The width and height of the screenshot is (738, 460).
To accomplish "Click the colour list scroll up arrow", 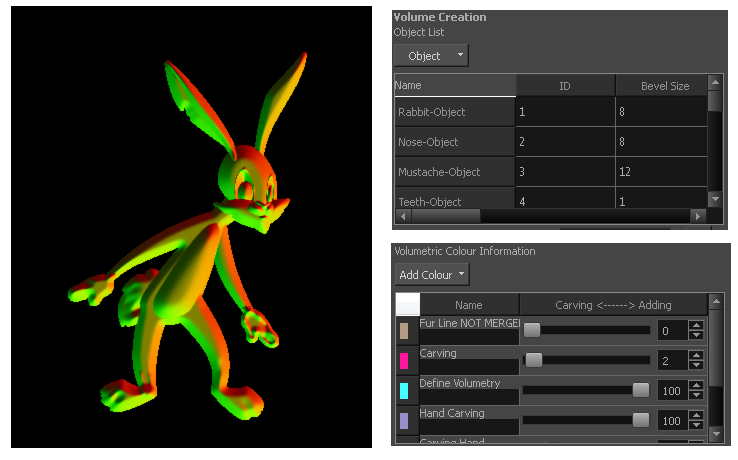I will click(715, 301).
